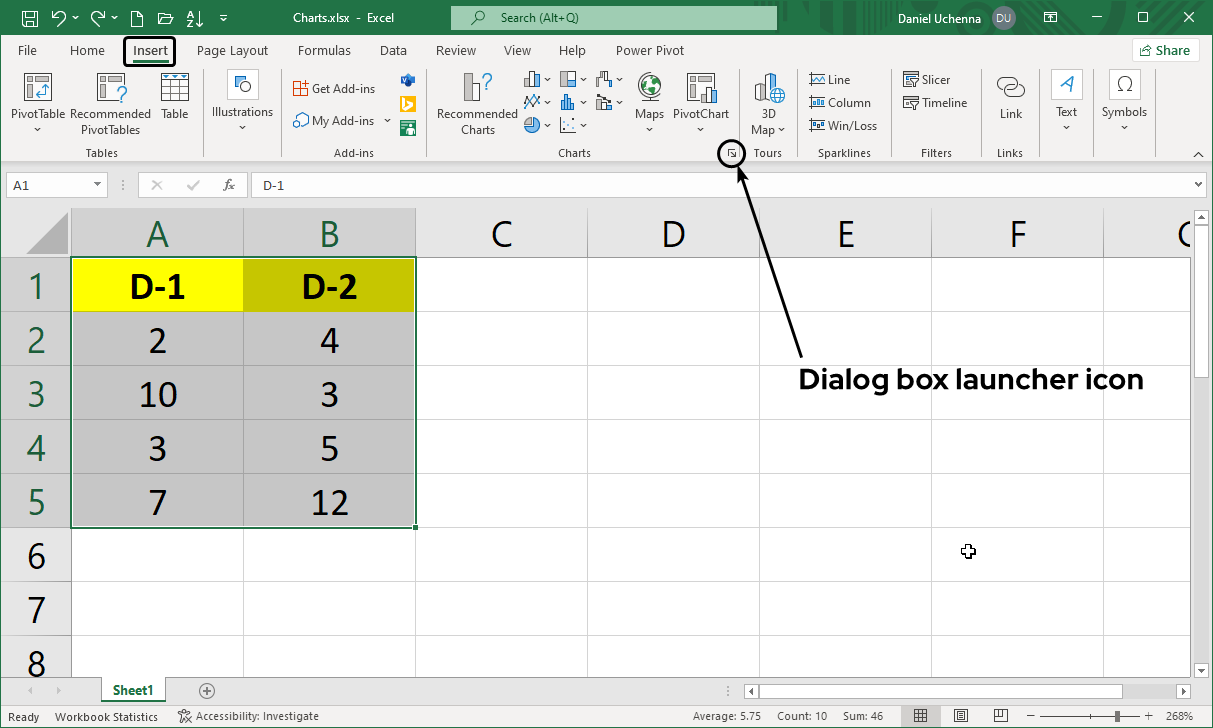Click the Save icon in title bar

coord(30,18)
